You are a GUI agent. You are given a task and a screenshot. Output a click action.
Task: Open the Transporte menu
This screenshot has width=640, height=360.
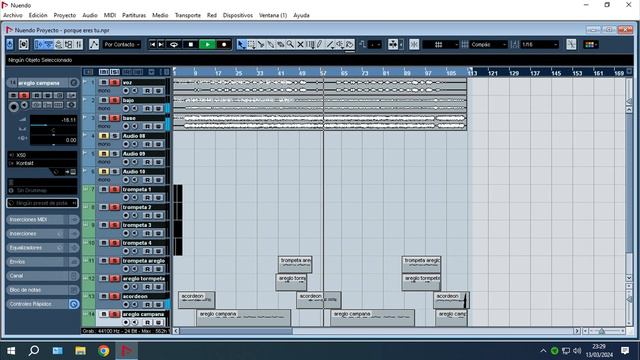coord(188,15)
